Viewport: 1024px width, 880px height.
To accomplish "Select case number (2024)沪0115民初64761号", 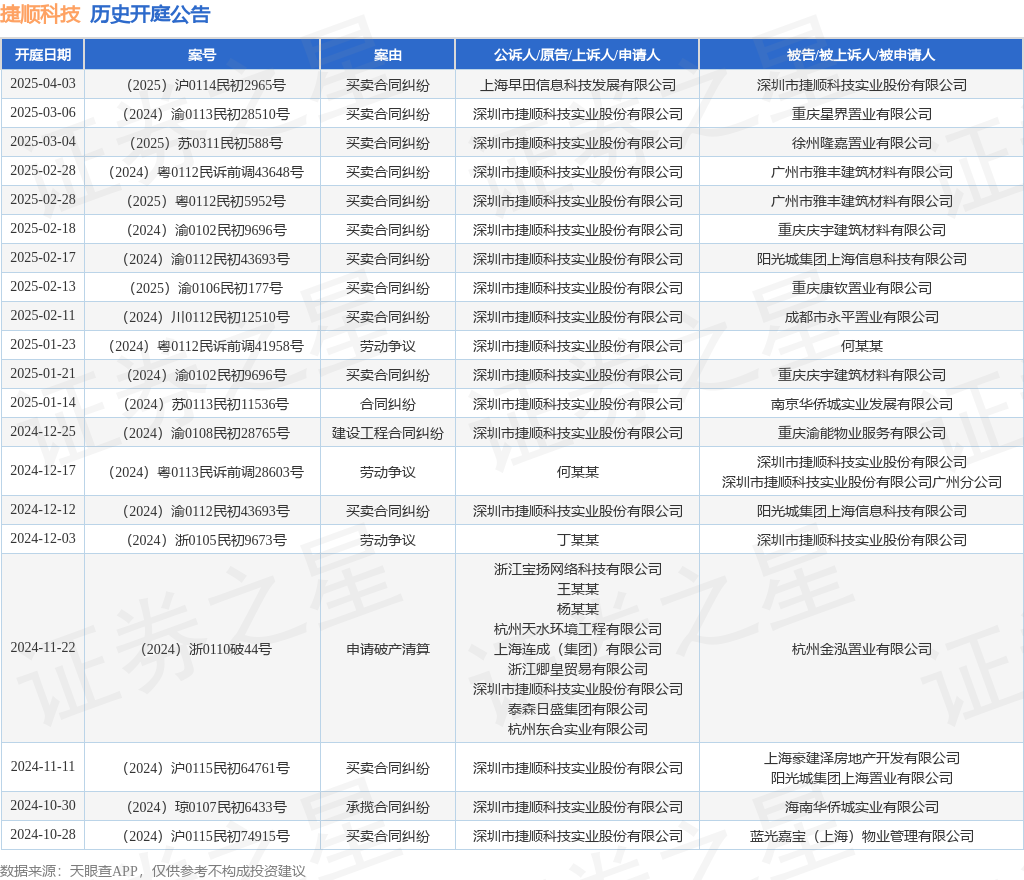I will [206, 768].
